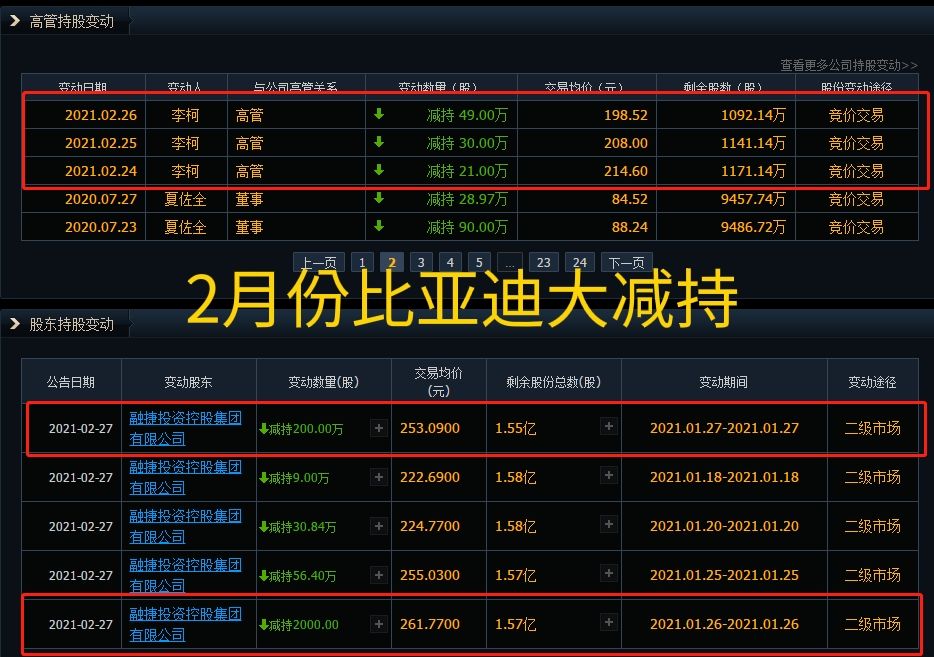
Task: Click the current page 2 button
Action: tap(391, 262)
